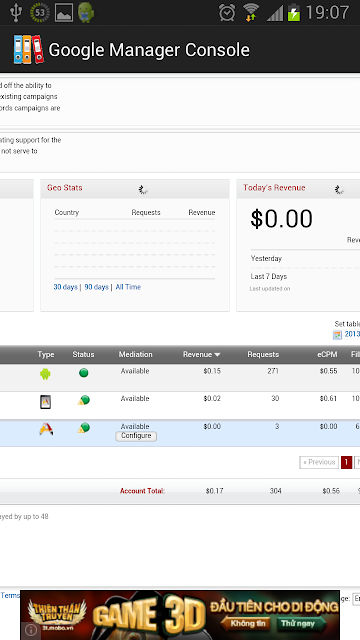Show Geo Stats for All Time
360x640 pixels.
click(128, 287)
